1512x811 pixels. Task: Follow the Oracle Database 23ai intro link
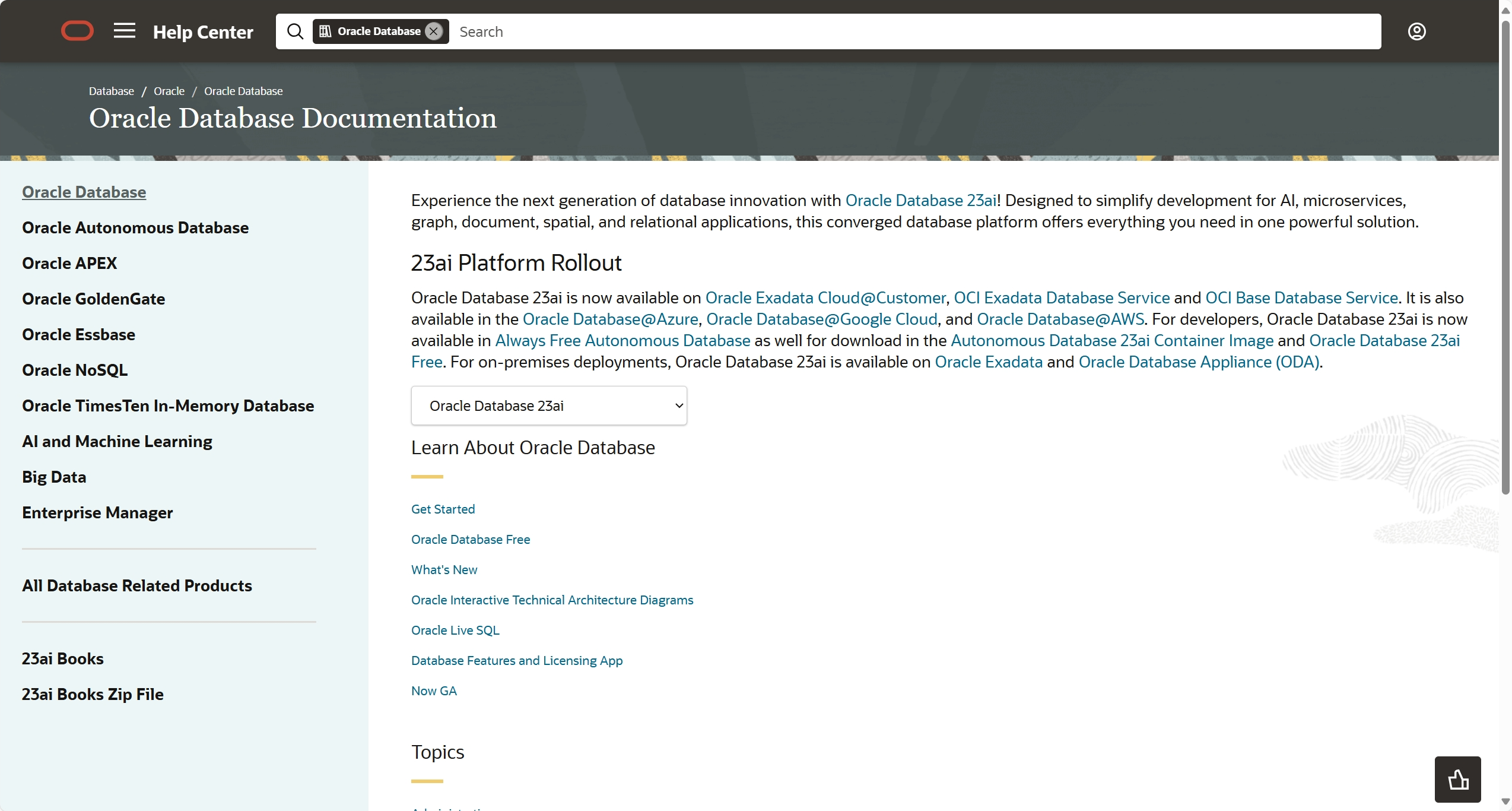pyautogui.click(x=920, y=200)
